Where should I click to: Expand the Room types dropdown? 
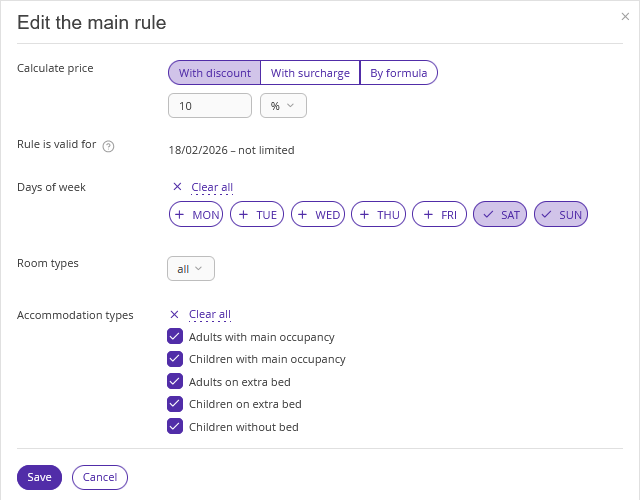[x=190, y=269]
